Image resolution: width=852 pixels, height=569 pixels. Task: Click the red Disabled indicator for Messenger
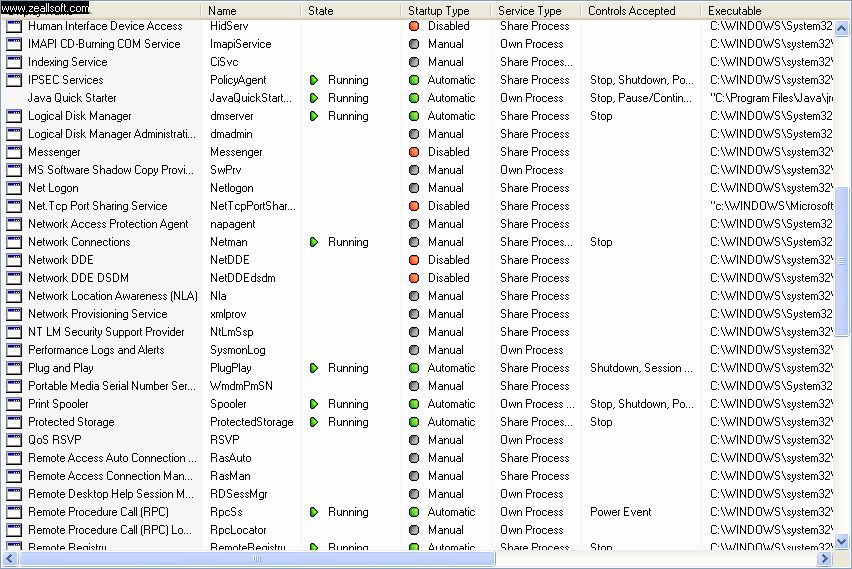coord(414,152)
